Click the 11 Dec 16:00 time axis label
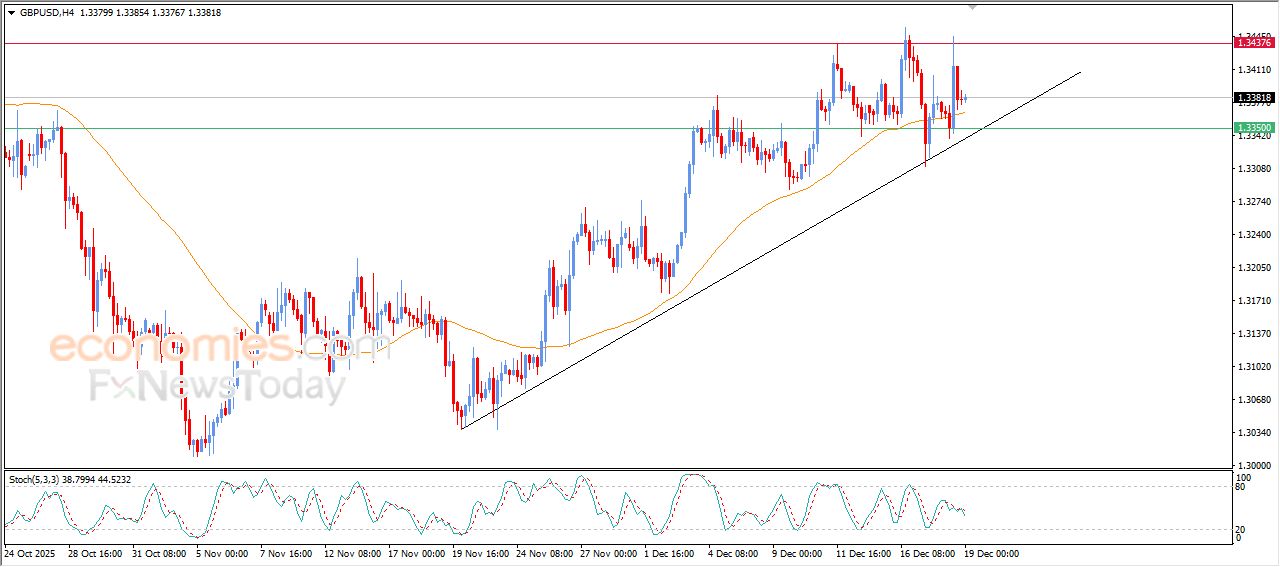Viewport: 1280px width, 567px height. (864, 553)
